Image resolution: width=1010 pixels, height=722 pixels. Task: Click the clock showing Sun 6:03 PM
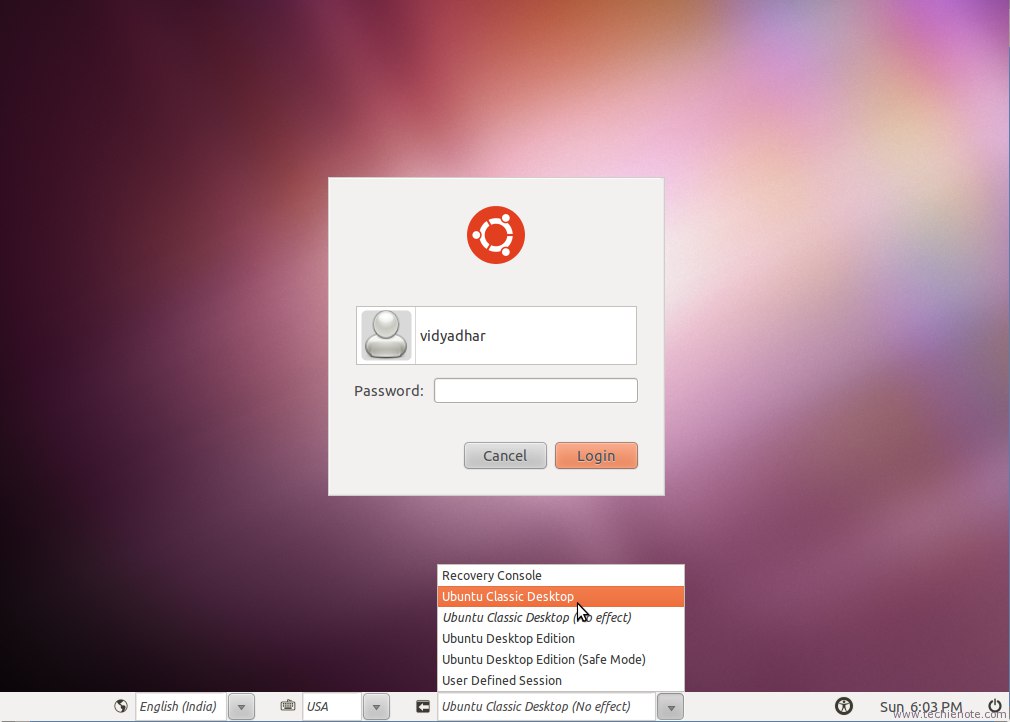[x=920, y=707]
